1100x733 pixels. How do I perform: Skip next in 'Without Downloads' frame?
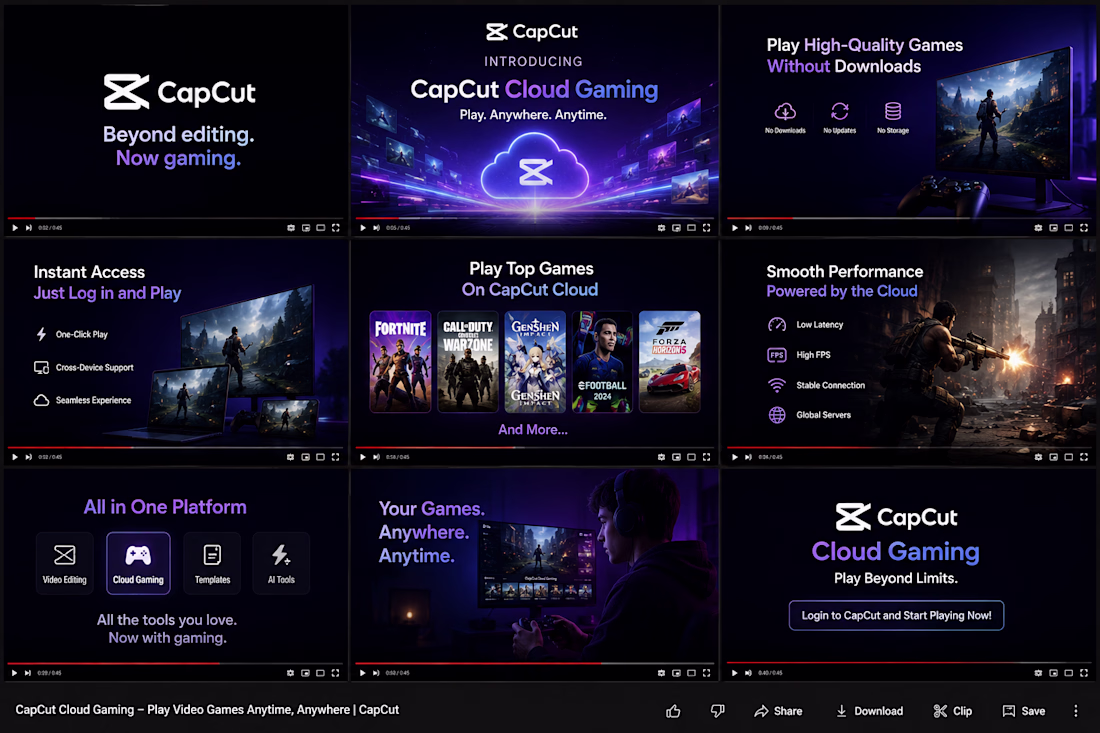click(749, 228)
